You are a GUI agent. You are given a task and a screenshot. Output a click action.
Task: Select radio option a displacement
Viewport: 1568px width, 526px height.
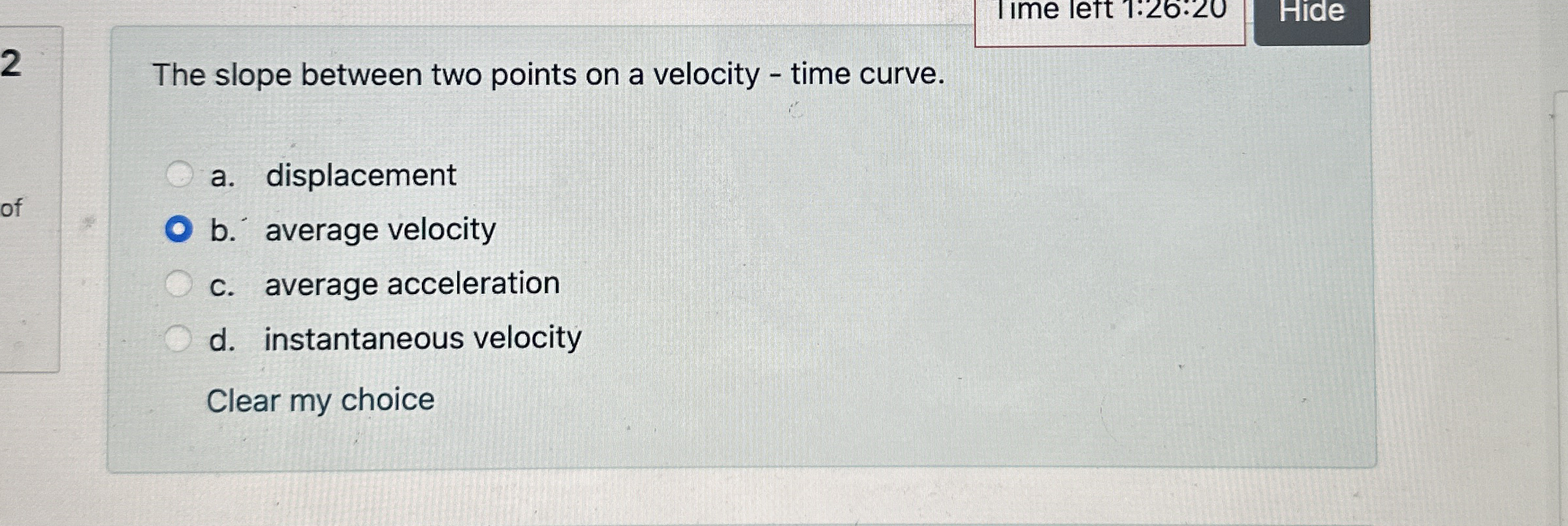click(179, 174)
